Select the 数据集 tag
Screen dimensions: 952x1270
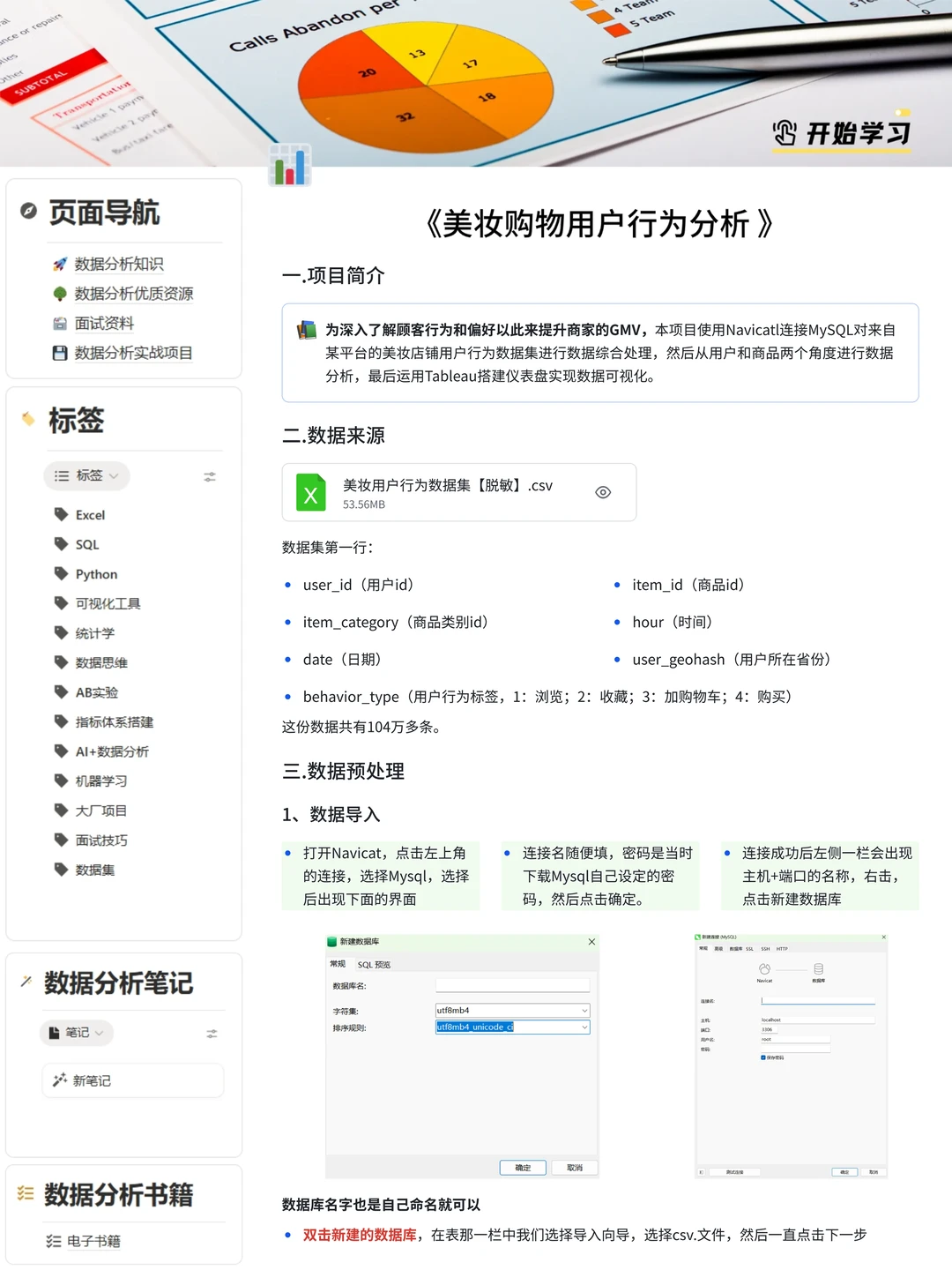pos(95,870)
